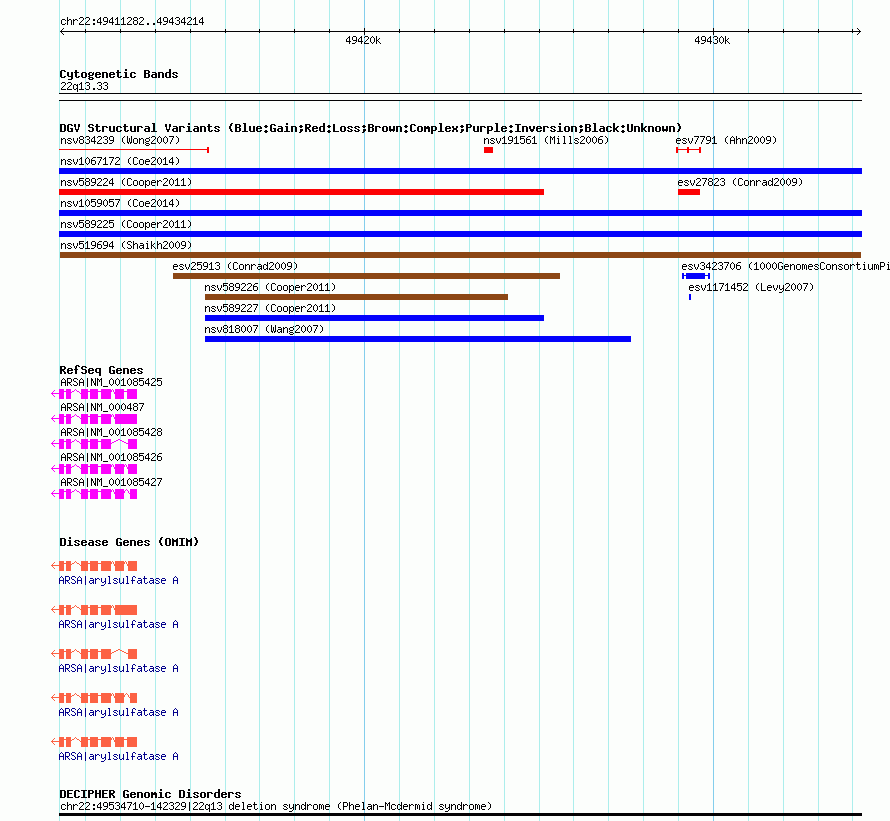This screenshot has height=821, width=890.
Task: Click the third OMIM ARSA orange gene glyph
Action: click(94, 654)
